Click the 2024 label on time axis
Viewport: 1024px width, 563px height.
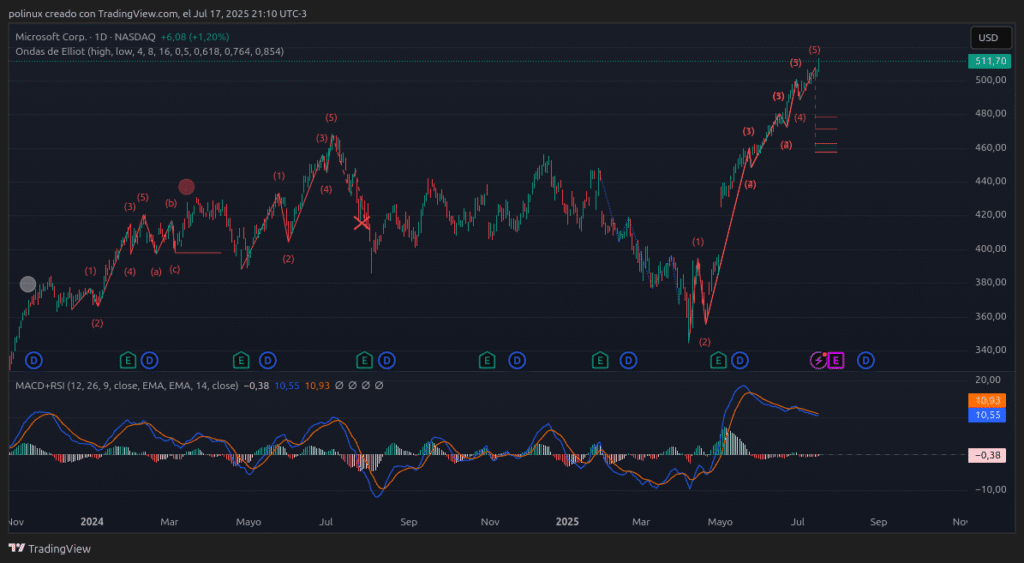[92, 522]
